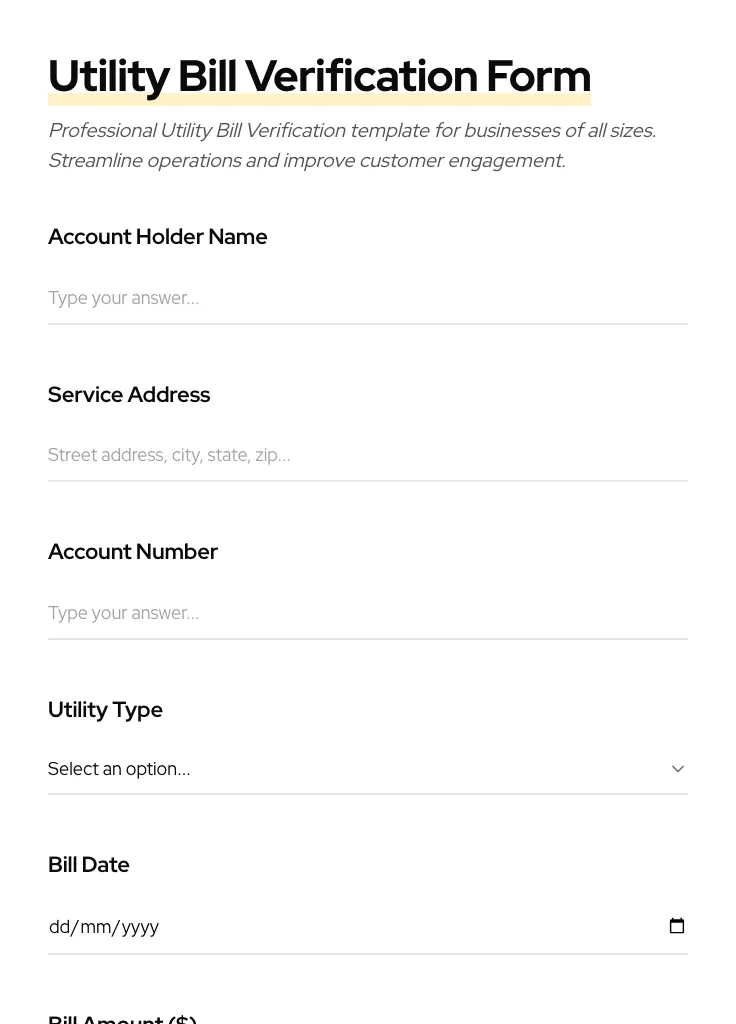Click the Bill Date section label

[88, 864]
